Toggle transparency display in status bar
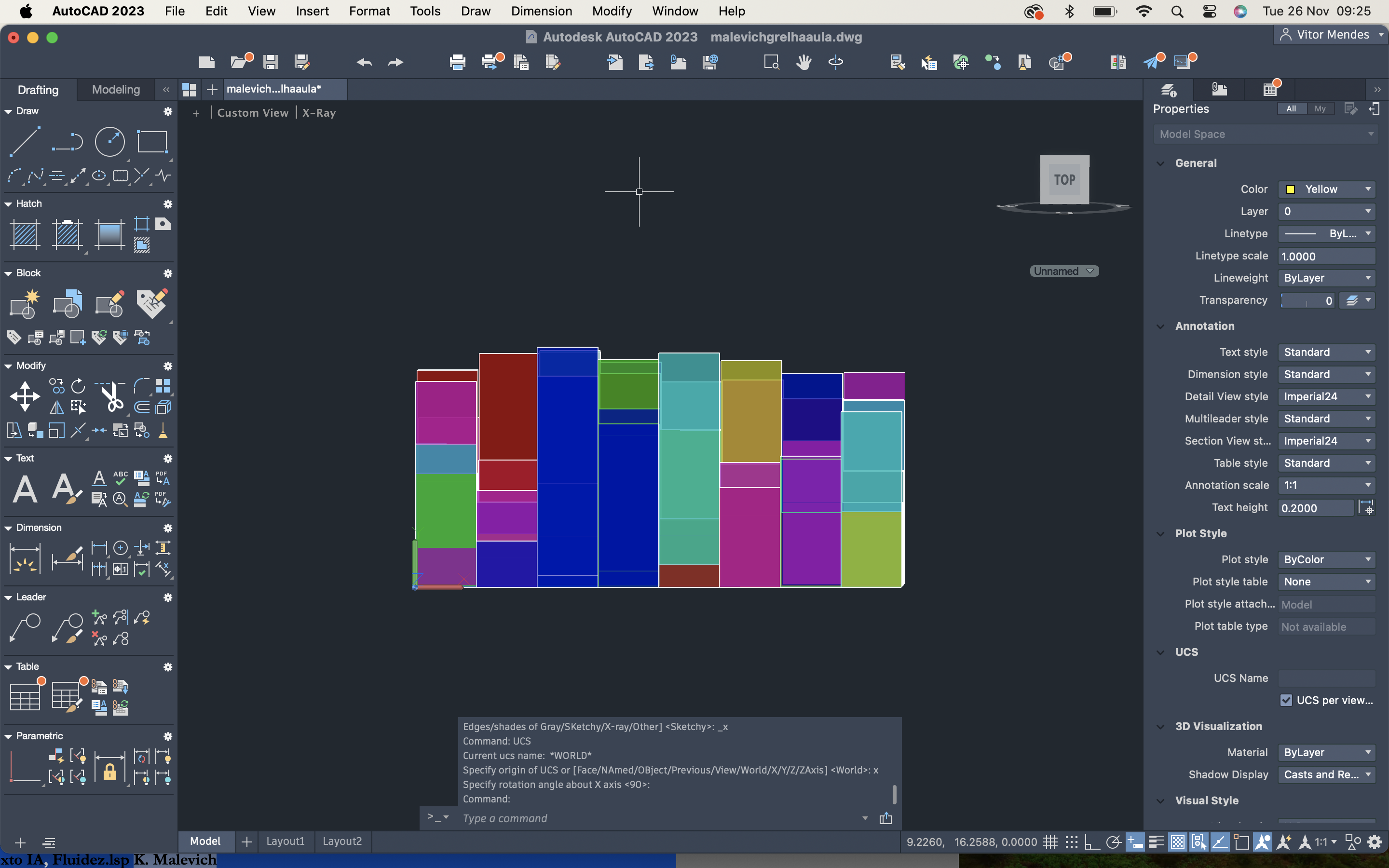 point(1177,842)
